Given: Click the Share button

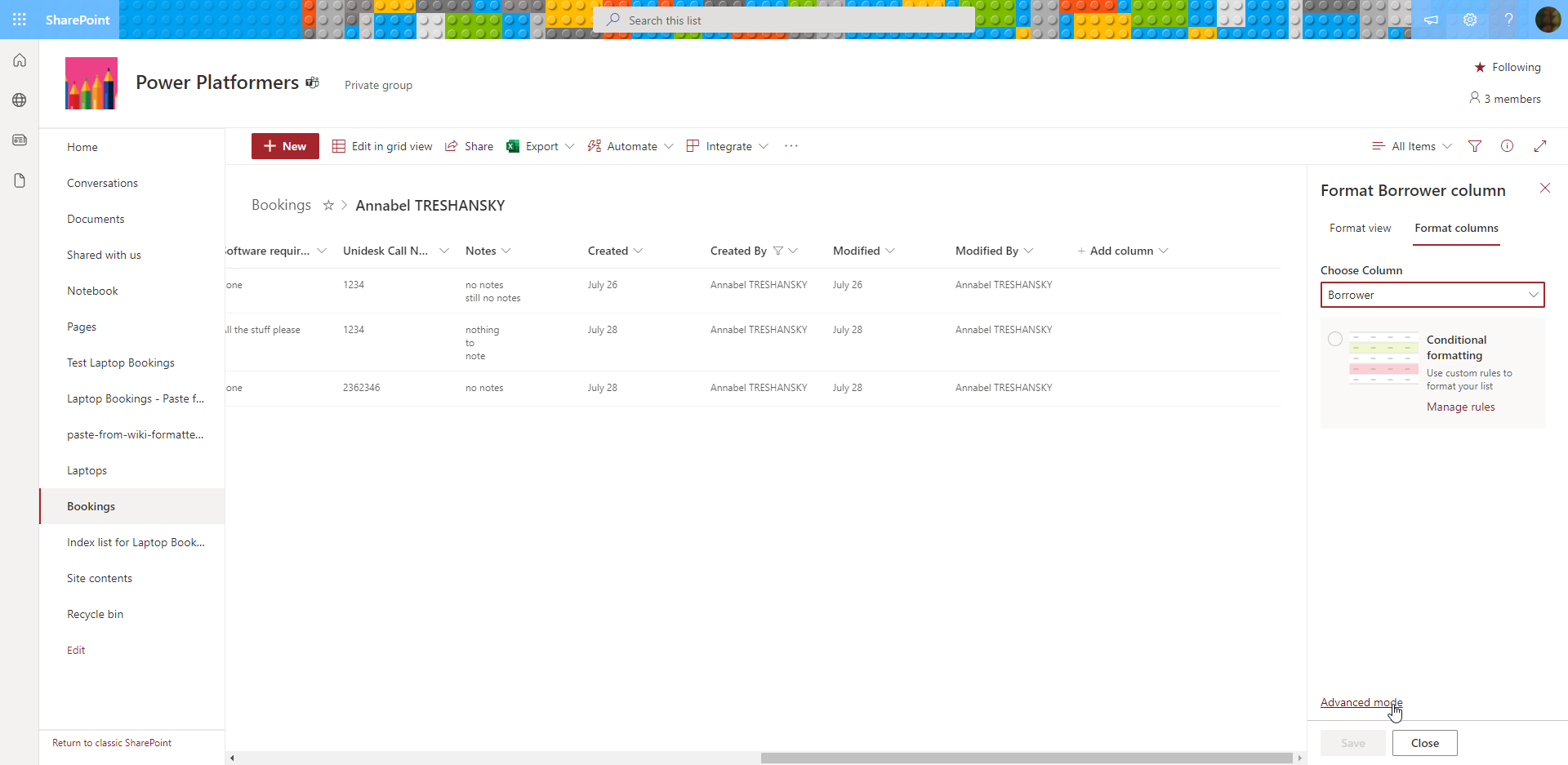Looking at the screenshot, I should coord(469,146).
